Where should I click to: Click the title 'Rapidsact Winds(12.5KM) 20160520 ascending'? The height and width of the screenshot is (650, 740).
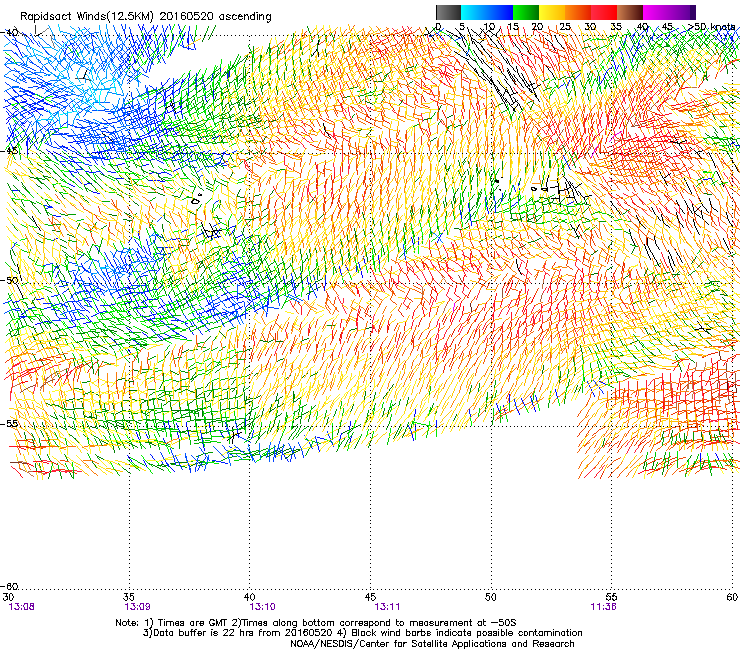tap(146, 17)
